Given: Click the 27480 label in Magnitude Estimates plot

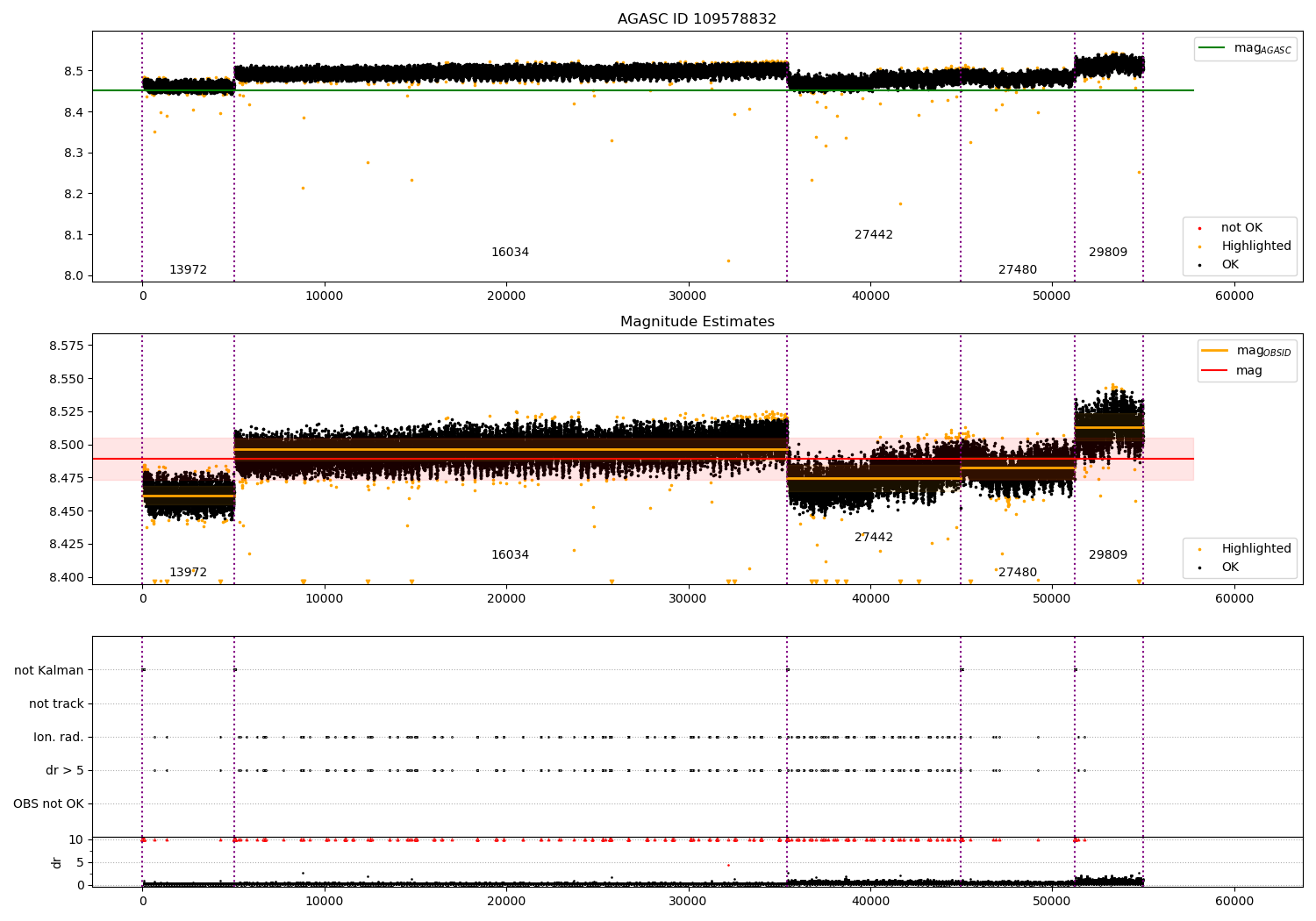Looking at the screenshot, I should [x=1018, y=573].
